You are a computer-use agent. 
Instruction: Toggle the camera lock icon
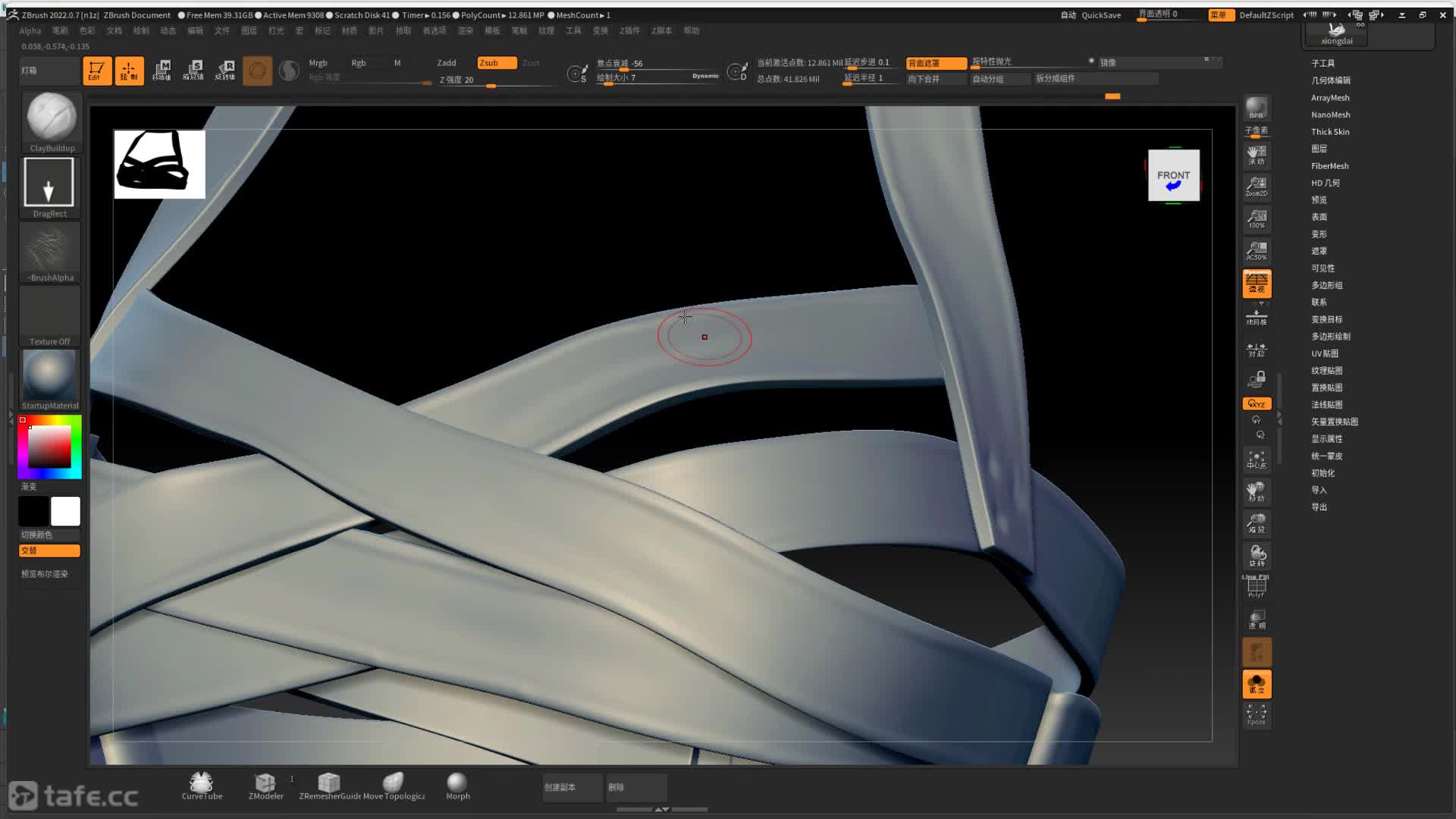(1257, 378)
